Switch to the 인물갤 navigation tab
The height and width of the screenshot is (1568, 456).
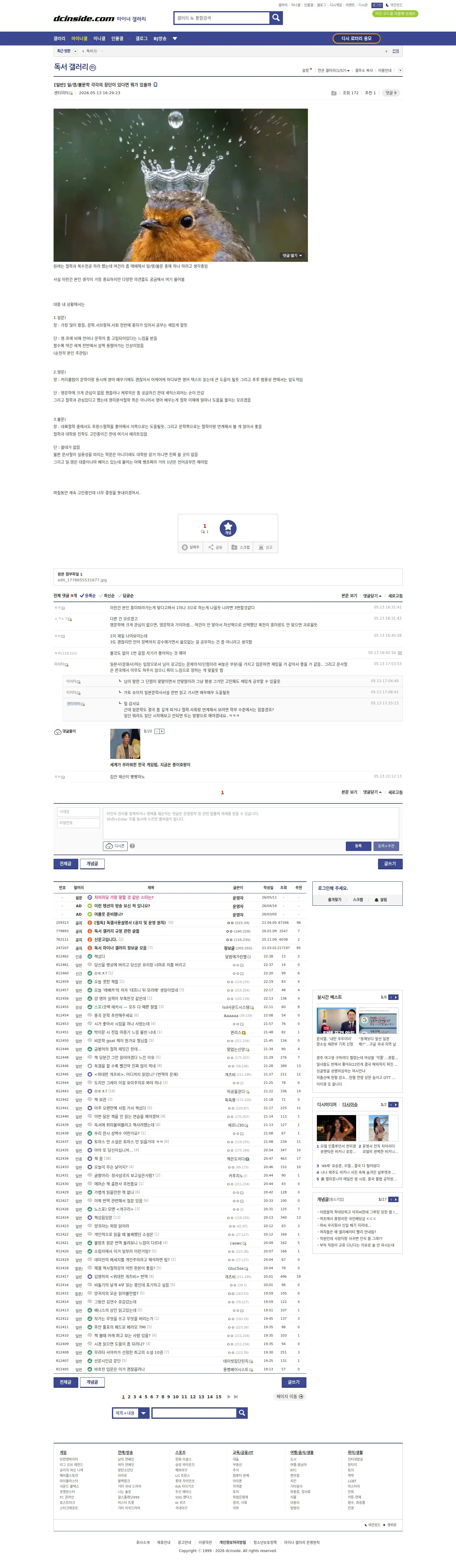[x=117, y=38]
